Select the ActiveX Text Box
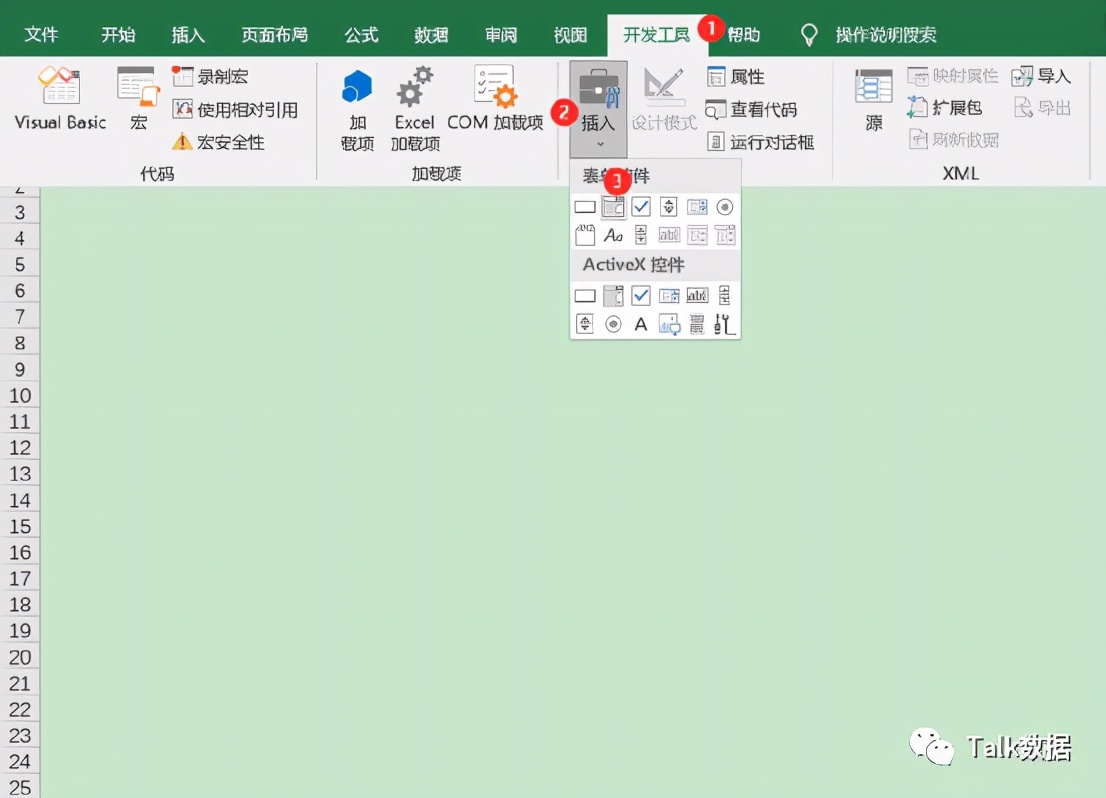The width and height of the screenshot is (1106, 798). 697,296
